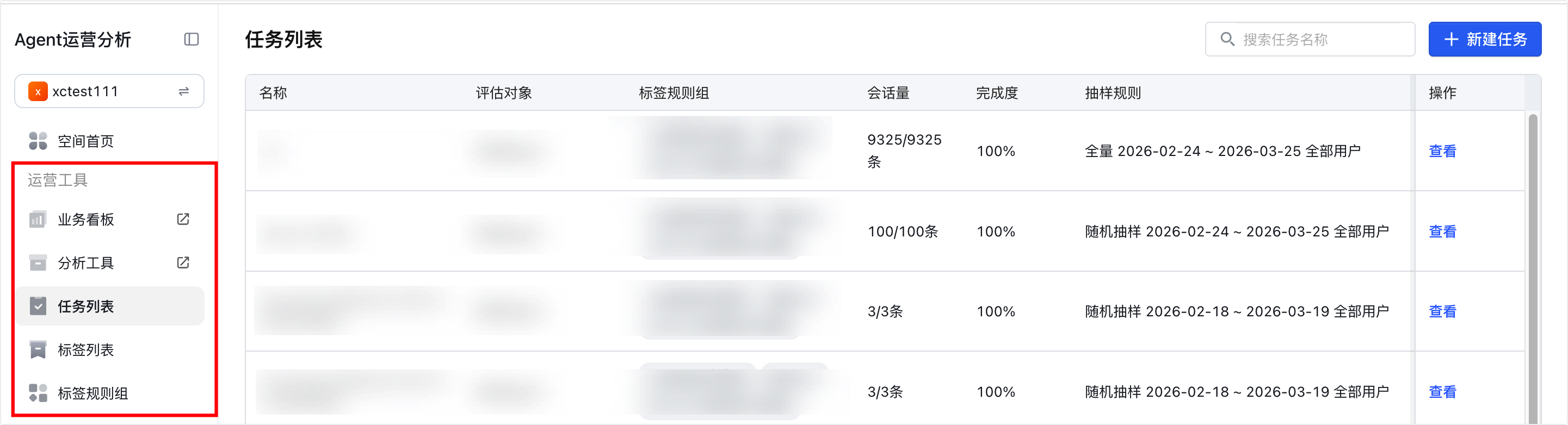Click 查看 for the 9325/9325 task

(1442, 151)
